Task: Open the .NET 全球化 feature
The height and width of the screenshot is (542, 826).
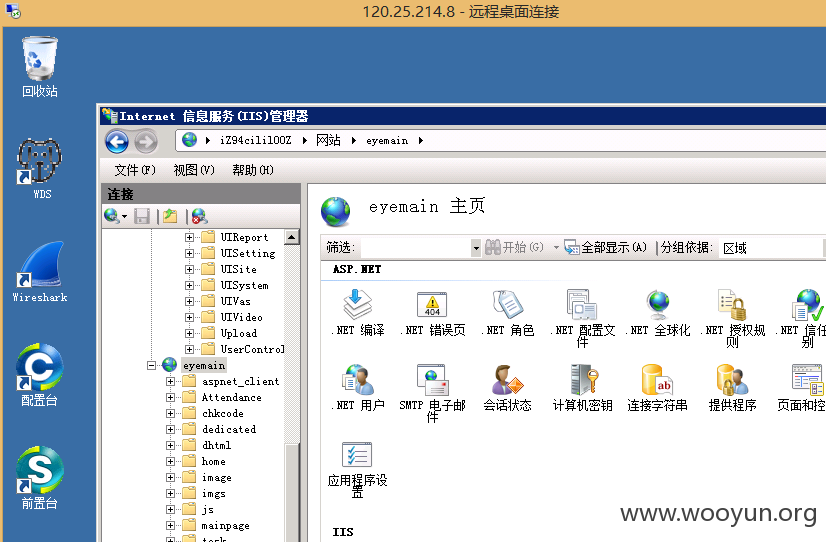Action: pyautogui.click(x=657, y=313)
